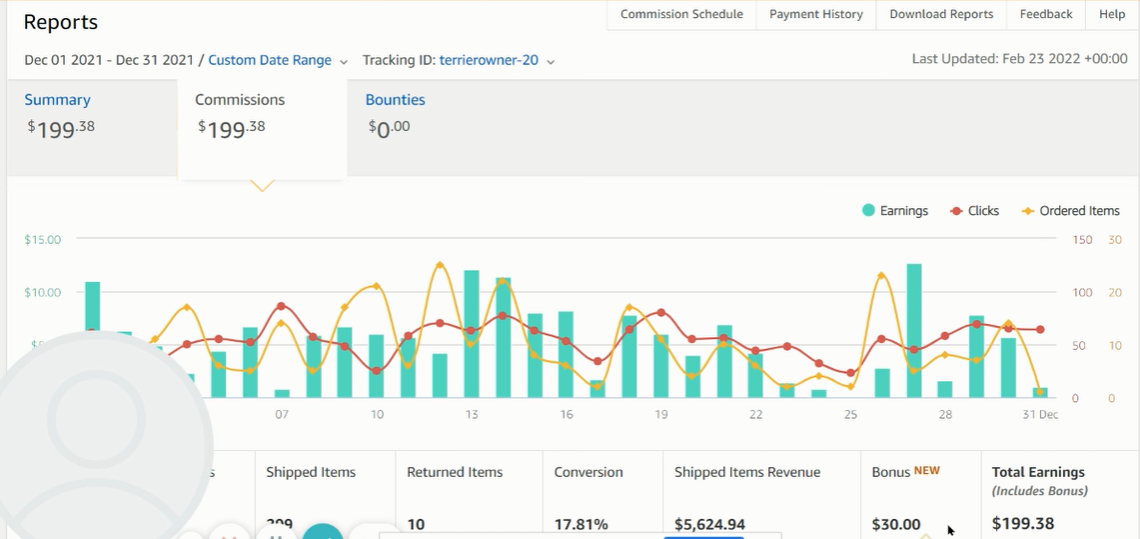Click the Returned Items value 10
Viewport: 1140px width, 539px height.
(x=416, y=524)
